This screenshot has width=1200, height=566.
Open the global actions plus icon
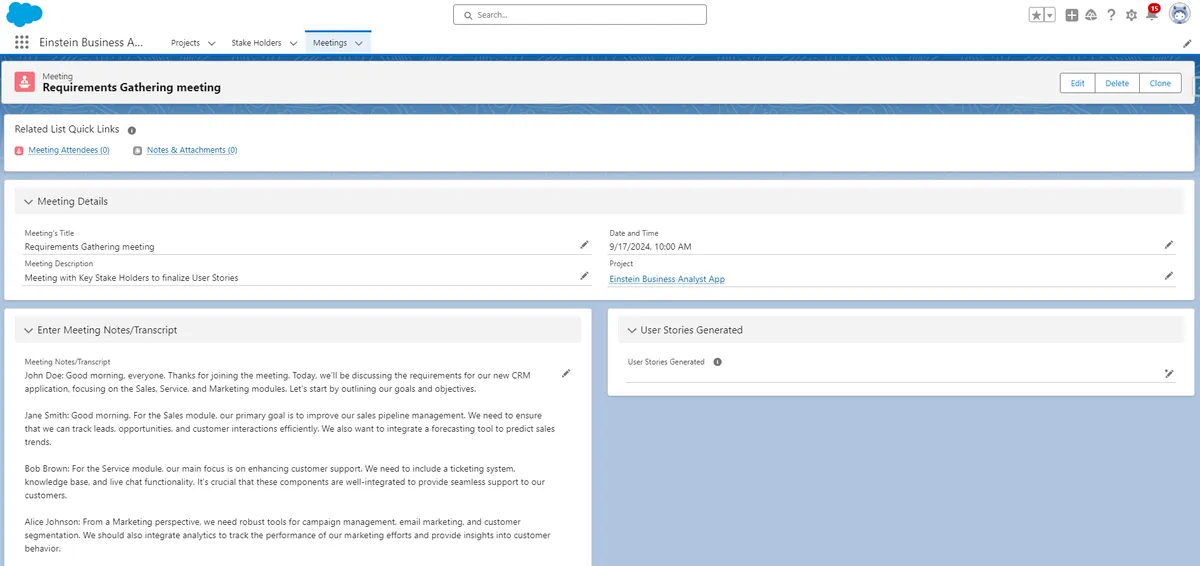(x=1072, y=15)
